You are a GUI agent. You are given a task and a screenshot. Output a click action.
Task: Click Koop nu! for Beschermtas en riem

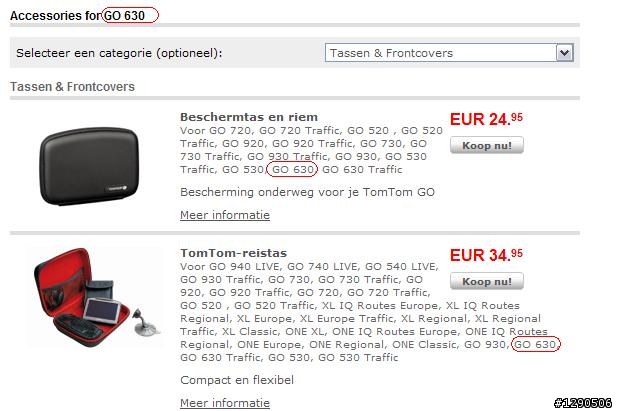(487, 145)
